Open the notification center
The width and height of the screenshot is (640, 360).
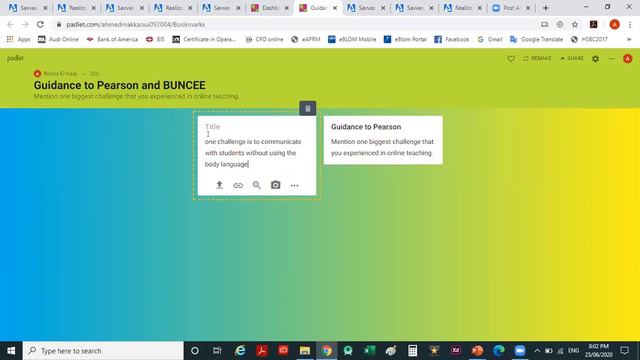pyautogui.click(x=624, y=351)
